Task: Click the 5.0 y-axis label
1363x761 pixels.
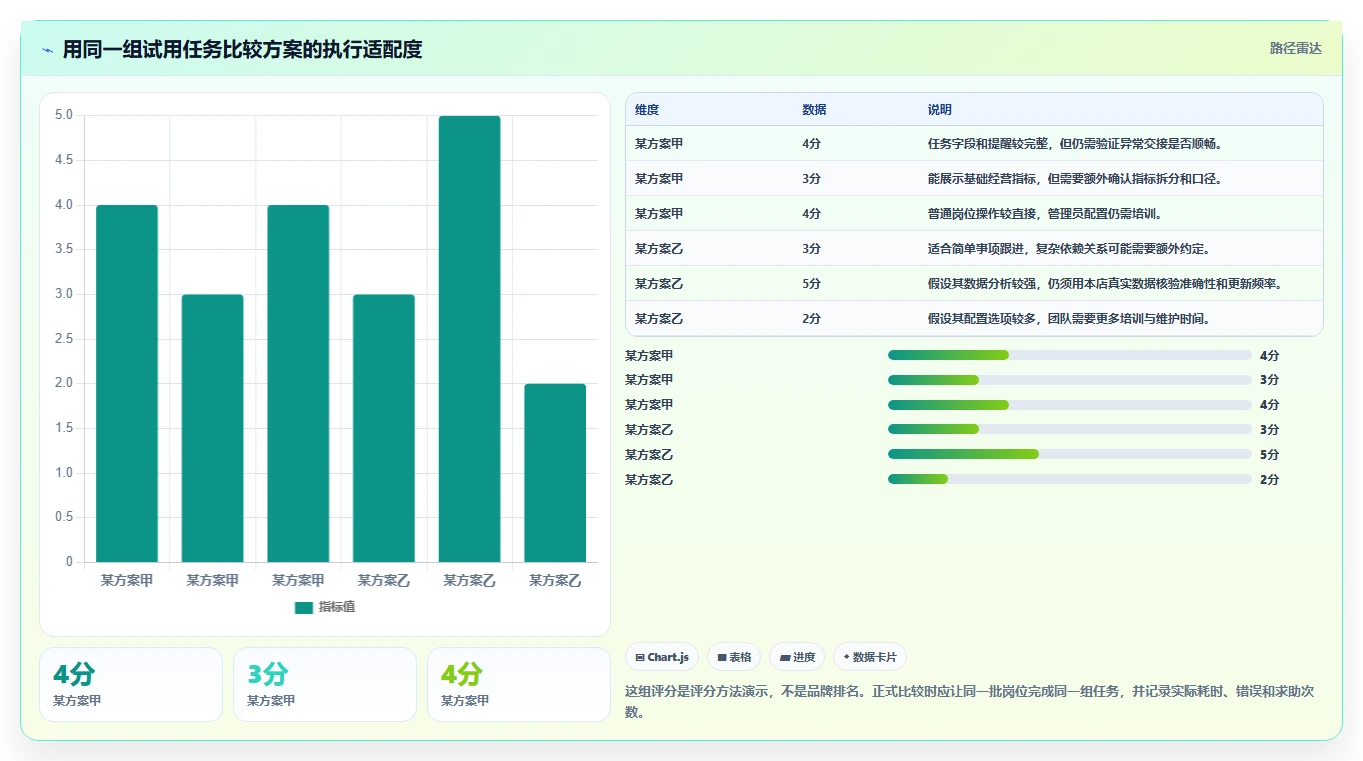Action: point(64,115)
